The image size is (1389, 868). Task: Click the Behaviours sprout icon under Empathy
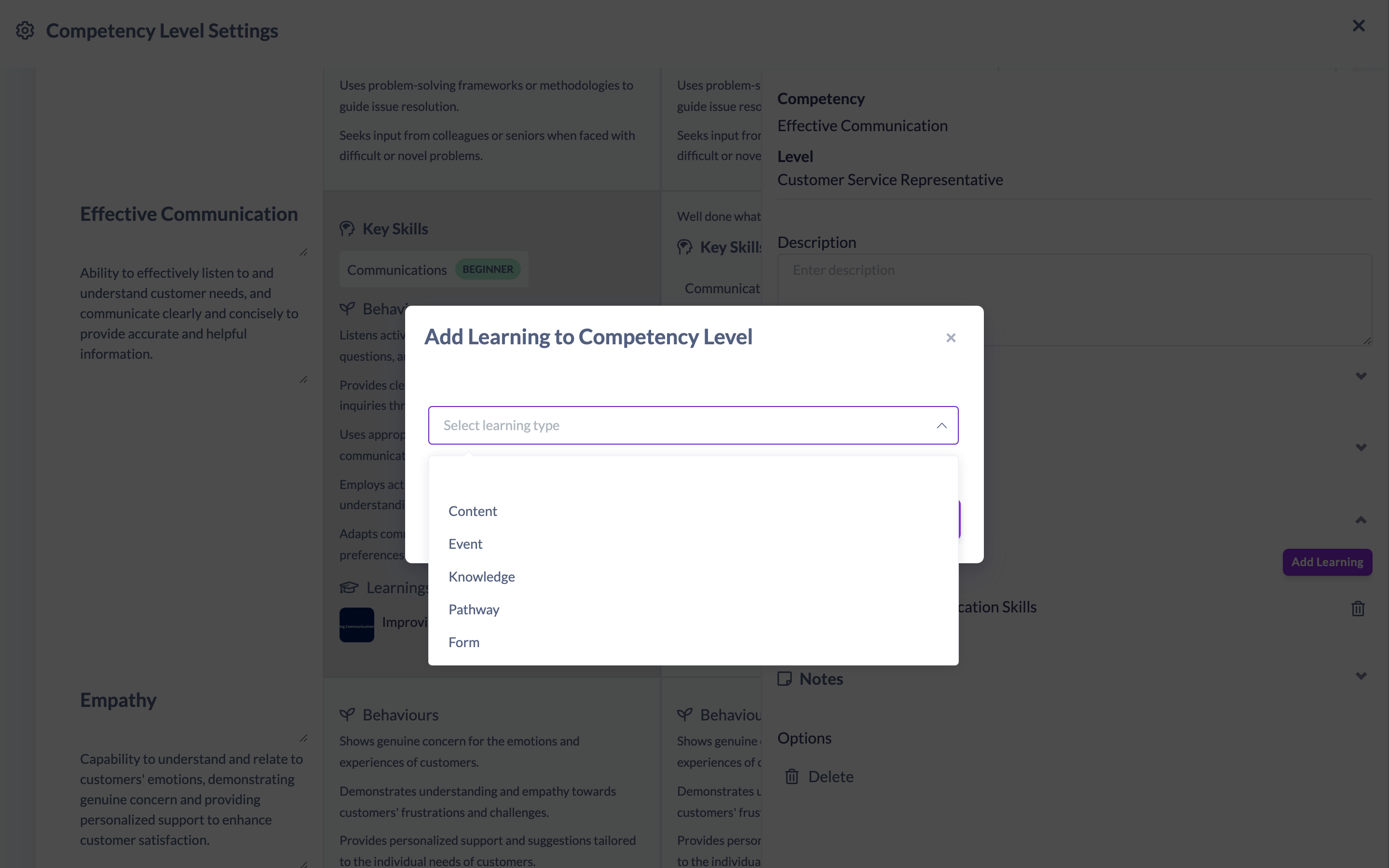(347, 715)
